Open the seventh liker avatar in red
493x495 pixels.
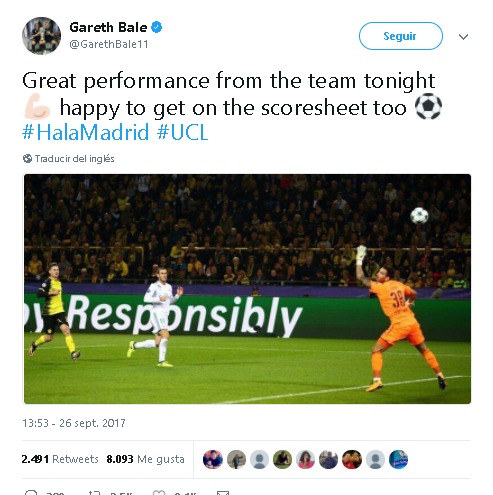[x=352, y=459]
